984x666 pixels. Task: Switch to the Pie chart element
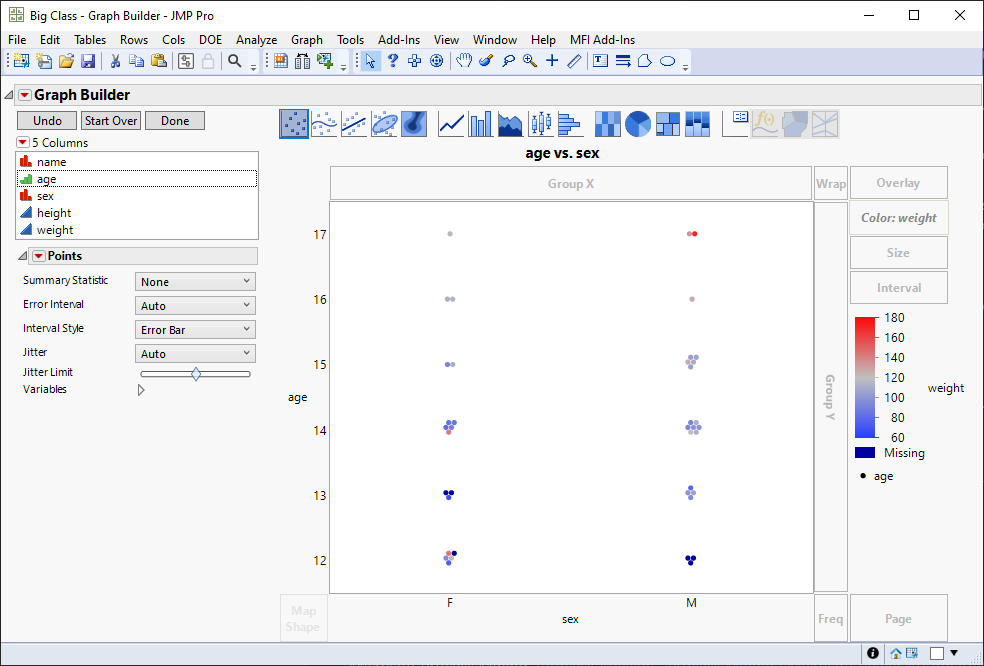[637, 123]
